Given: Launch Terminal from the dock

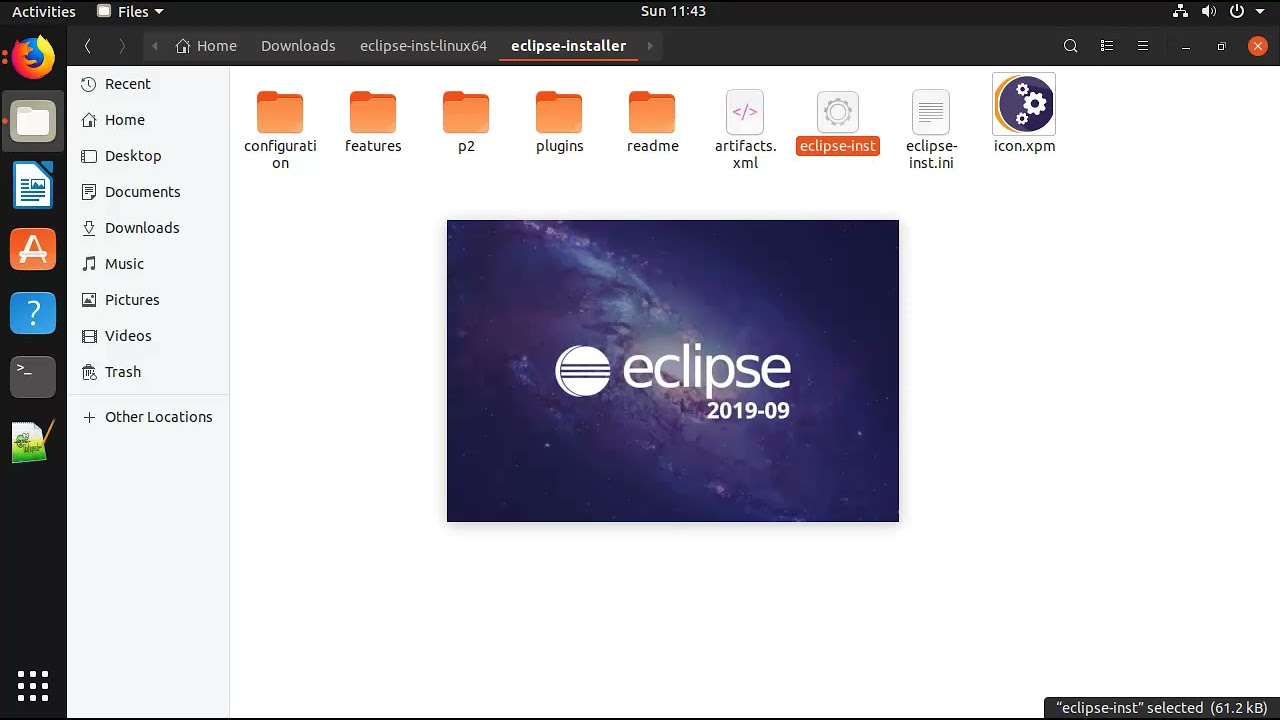Looking at the screenshot, I should 33,377.
